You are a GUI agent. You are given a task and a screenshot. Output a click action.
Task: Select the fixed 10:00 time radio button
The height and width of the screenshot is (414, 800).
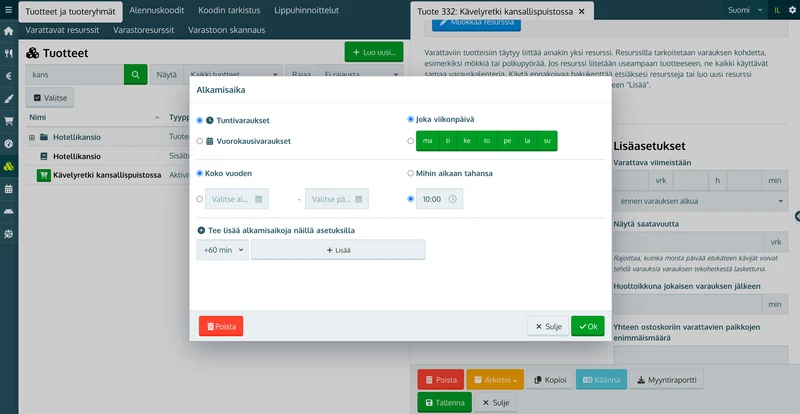(410, 199)
